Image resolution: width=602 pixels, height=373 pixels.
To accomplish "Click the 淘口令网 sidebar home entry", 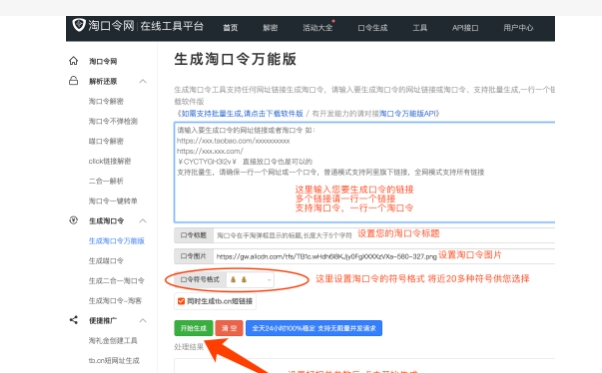I will click(x=103, y=61).
